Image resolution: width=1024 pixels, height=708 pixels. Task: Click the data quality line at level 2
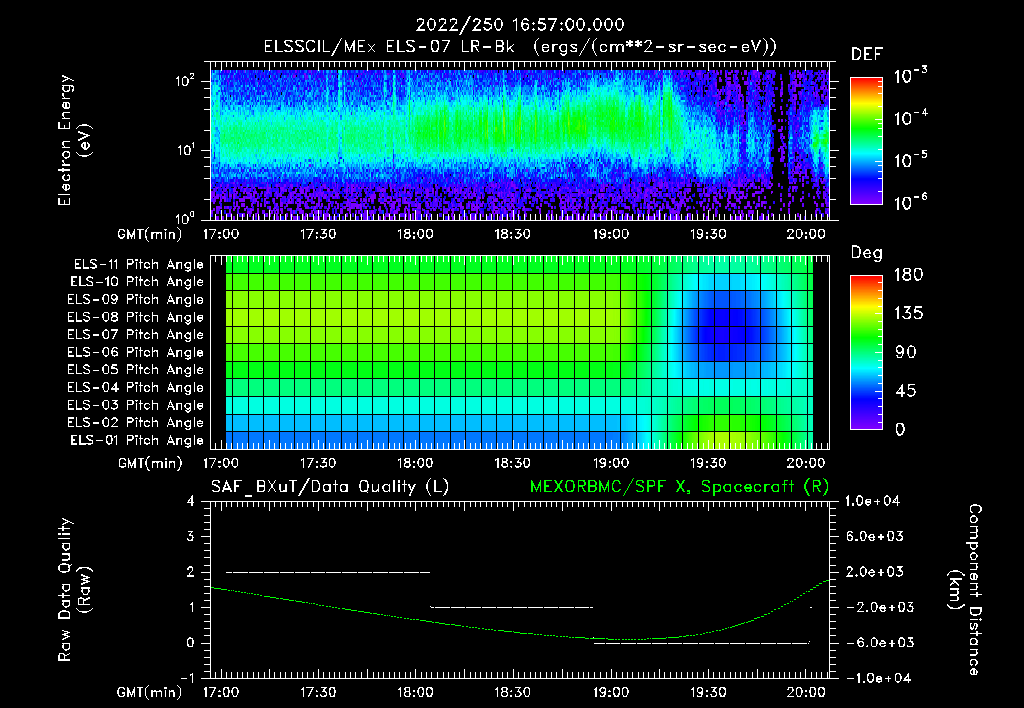click(328, 572)
